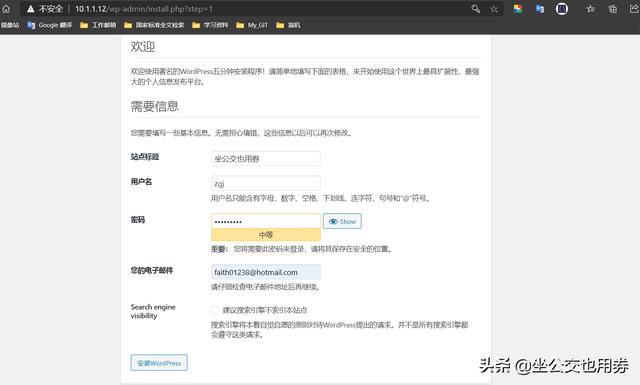This screenshot has width=640, height=385.
Task: Click the 用户名 field containing zgj
Action: click(266, 183)
